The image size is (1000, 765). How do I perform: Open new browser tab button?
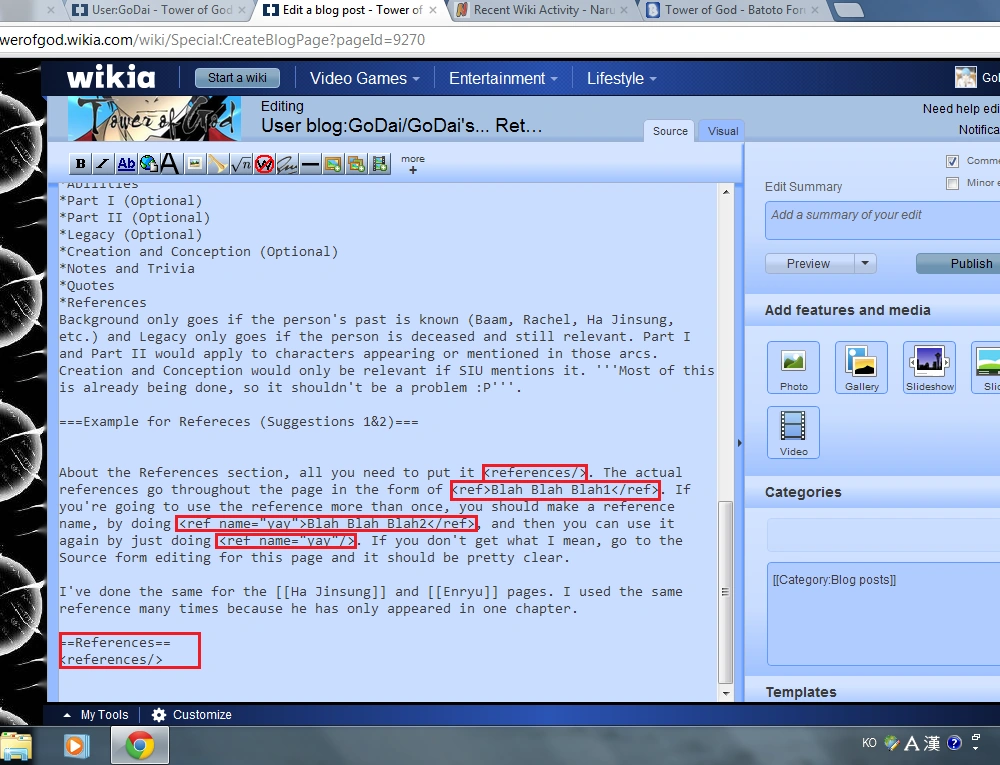(849, 10)
